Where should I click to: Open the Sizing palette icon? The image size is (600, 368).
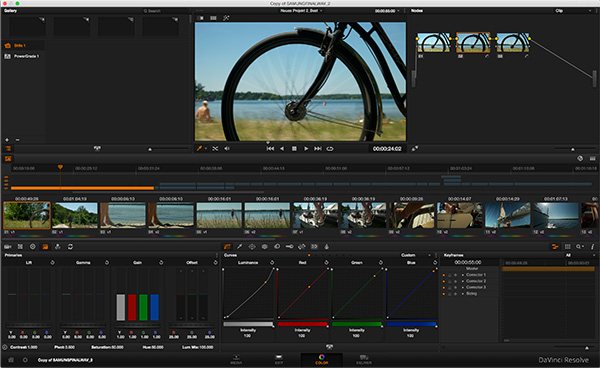[302, 247]
